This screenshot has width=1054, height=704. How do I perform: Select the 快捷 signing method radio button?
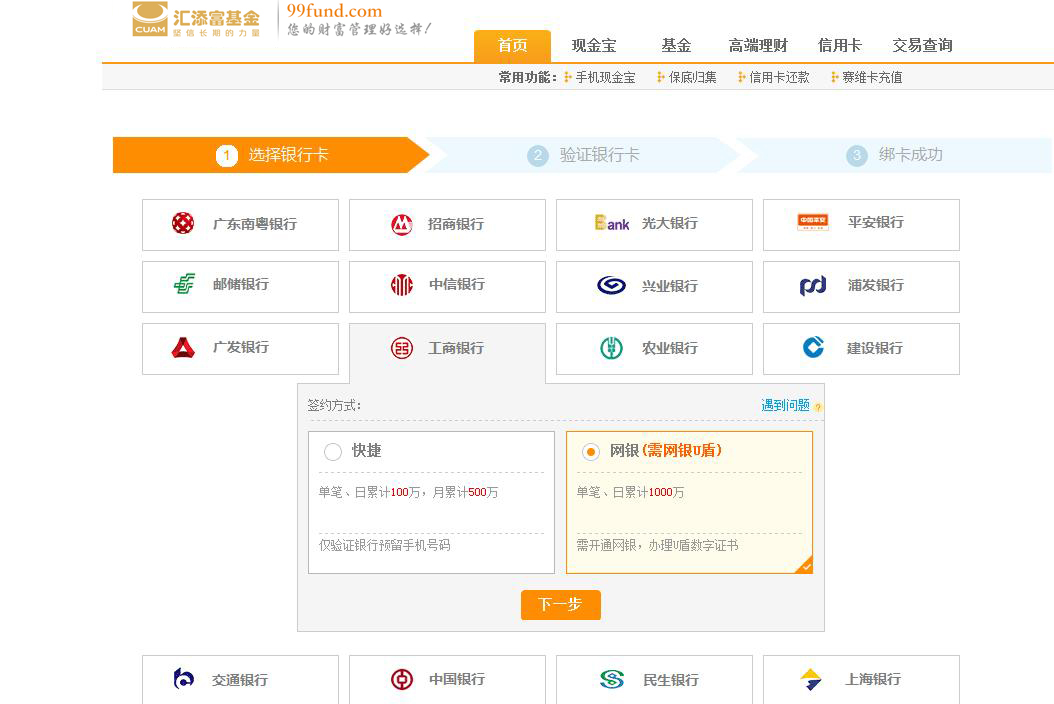[x=333, y=452]
